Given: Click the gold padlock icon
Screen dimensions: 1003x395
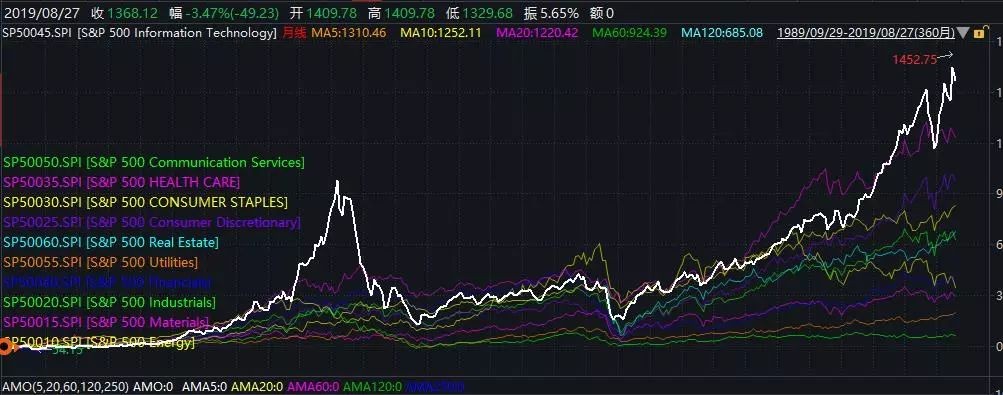Looking at the screenshot, I should (979, 33).
